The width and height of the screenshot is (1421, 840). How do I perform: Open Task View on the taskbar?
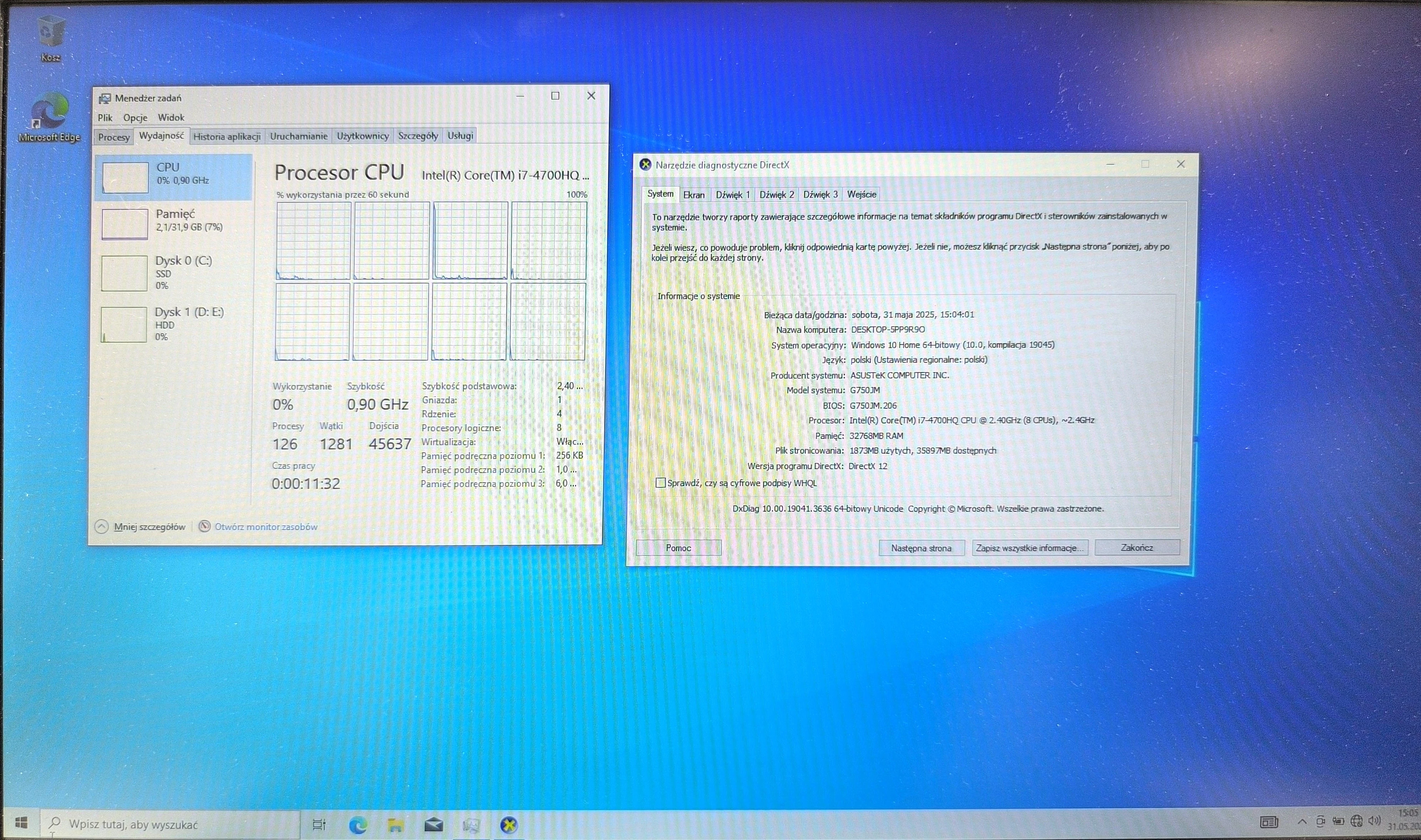[320, 824]
